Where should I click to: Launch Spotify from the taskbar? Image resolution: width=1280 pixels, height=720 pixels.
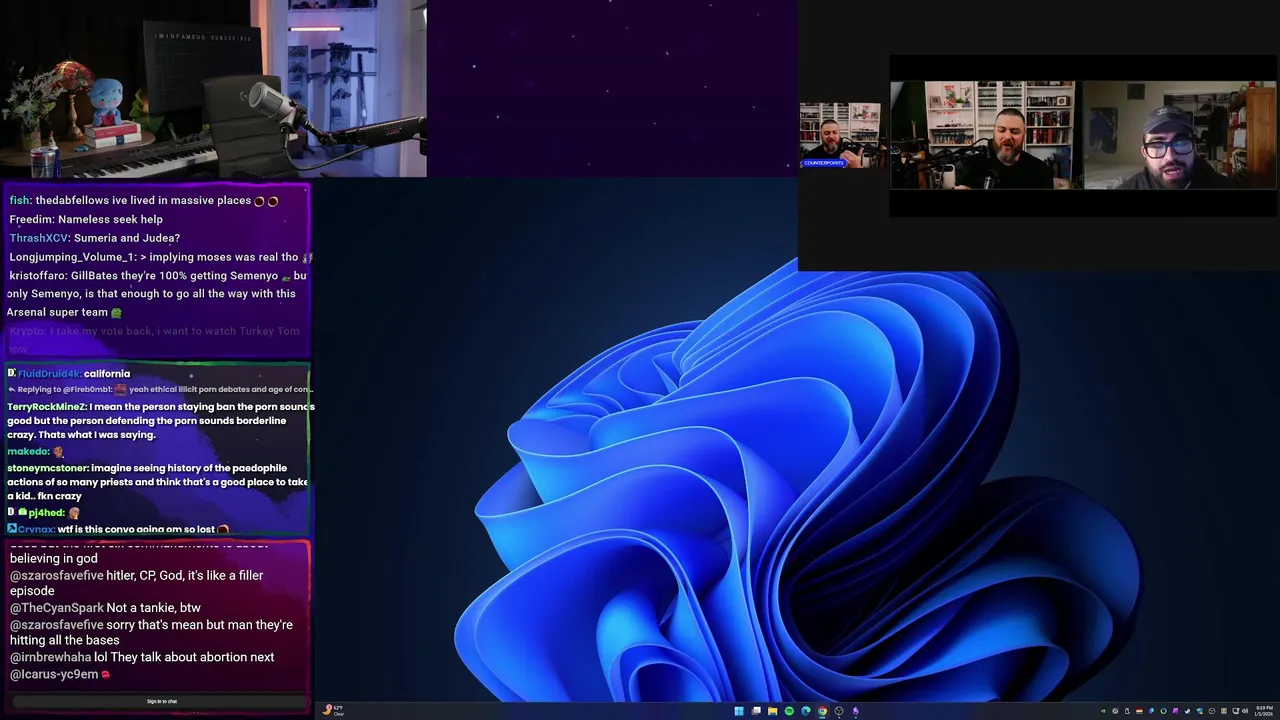pos(789,711)
